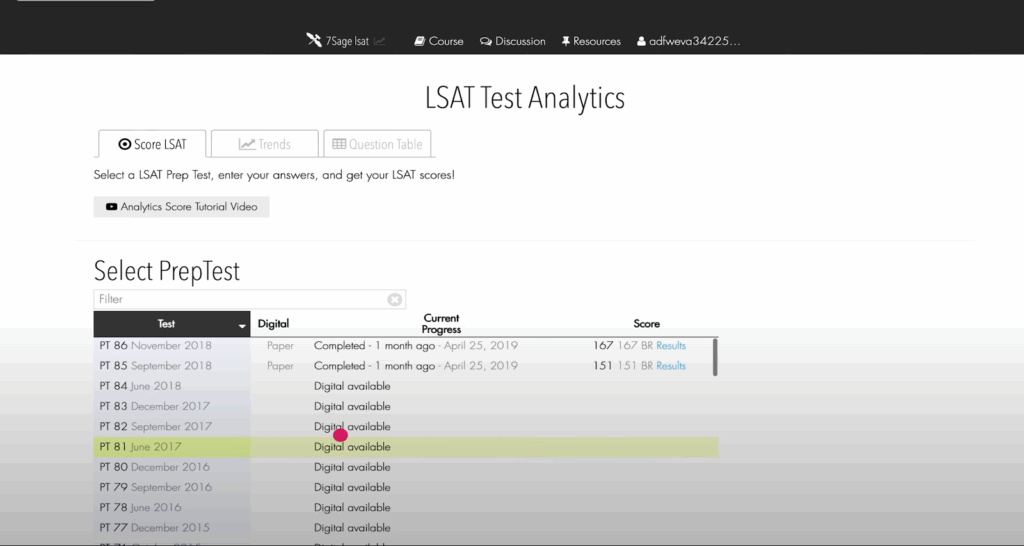
Task: Clear the Filter field with the X icon
Action: 394,299
